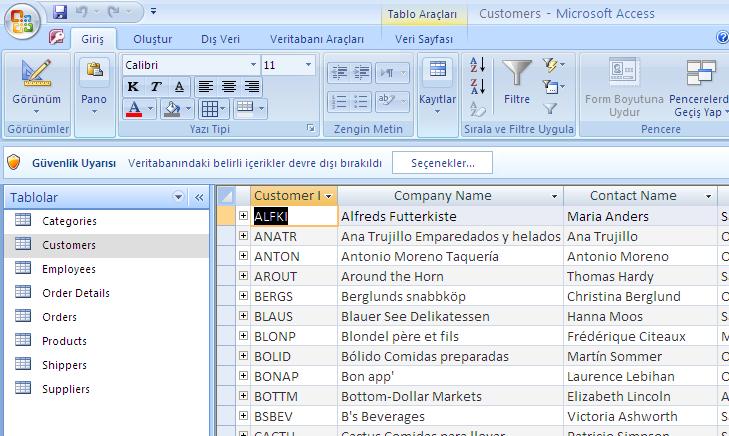Apply the red font color

pos(134,109)
